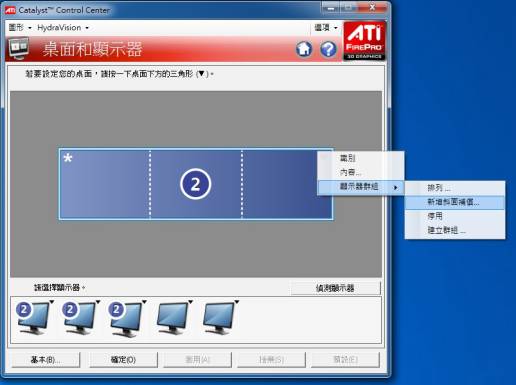This screenshot has width=516, height=385.
Task: Open the HydraVision dropdown menu
Action: click(63, 28)
